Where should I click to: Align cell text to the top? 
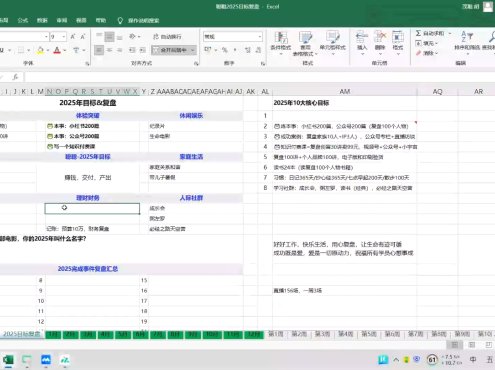pyautogui.click(x=99, y=36)
